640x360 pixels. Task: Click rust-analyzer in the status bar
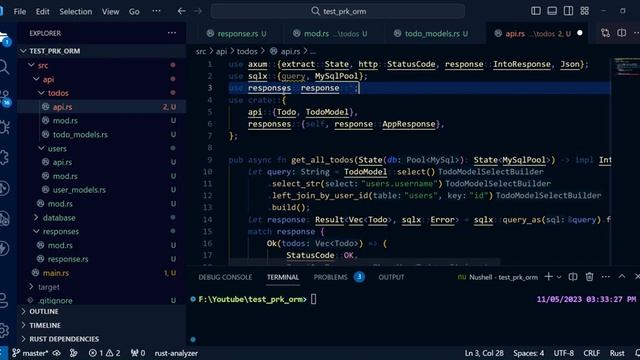176,353
